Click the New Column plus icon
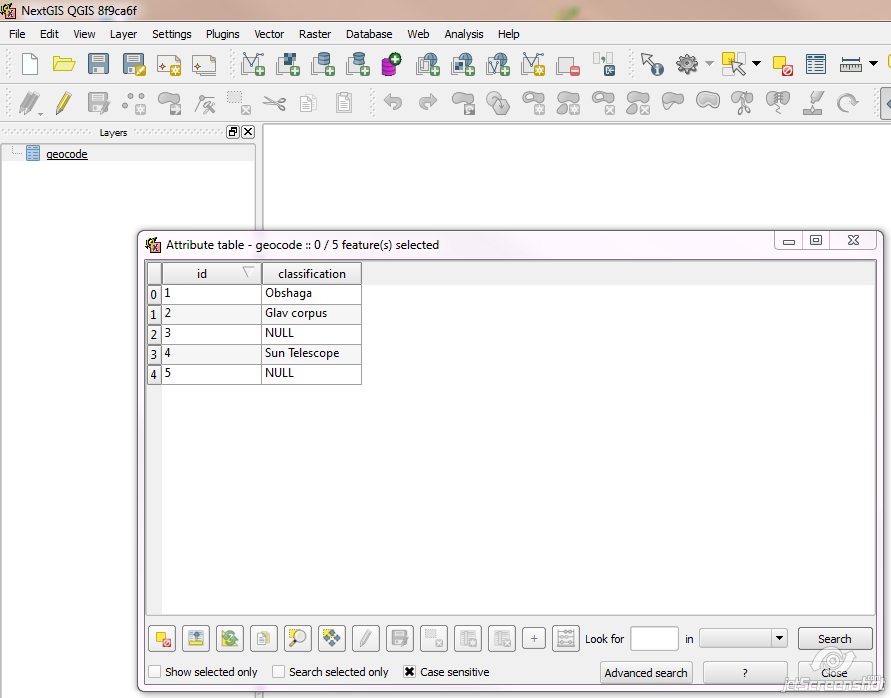 534,639
